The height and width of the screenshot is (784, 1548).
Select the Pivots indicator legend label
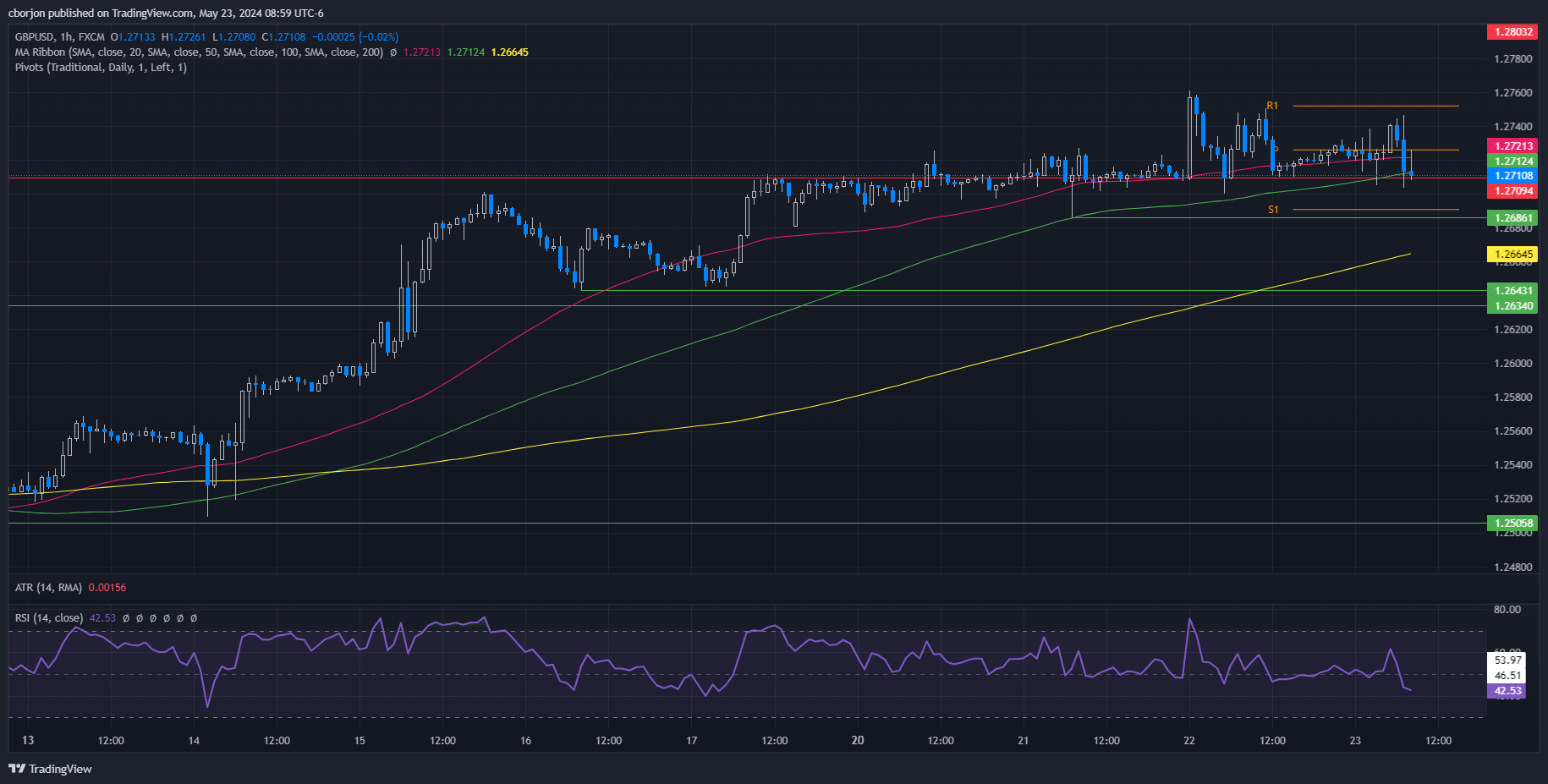pos(101,68)
